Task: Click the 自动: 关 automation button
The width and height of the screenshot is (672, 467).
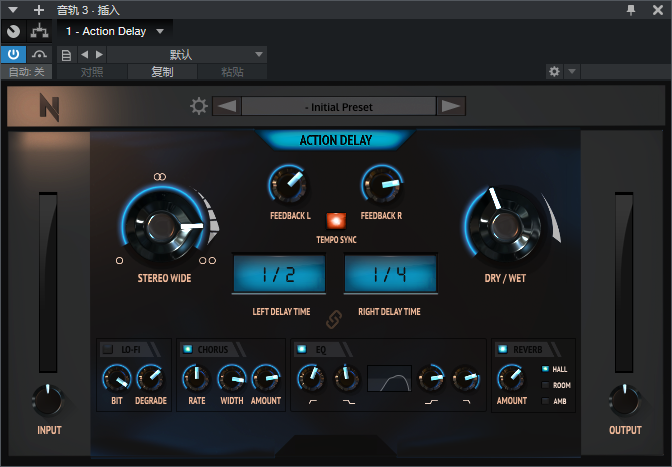Action: (x=26, y=72)
